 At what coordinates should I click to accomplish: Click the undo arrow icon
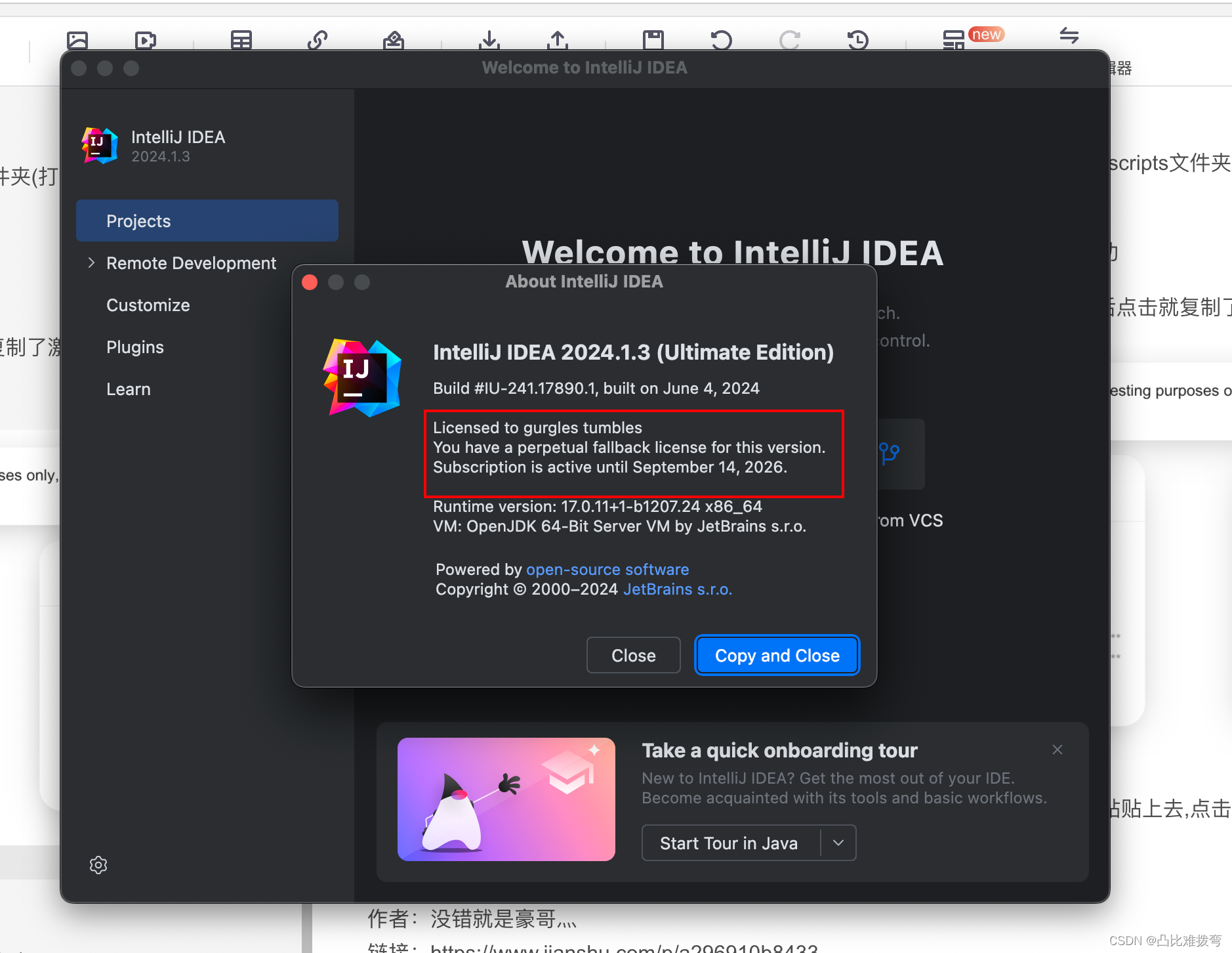(722, 41)
